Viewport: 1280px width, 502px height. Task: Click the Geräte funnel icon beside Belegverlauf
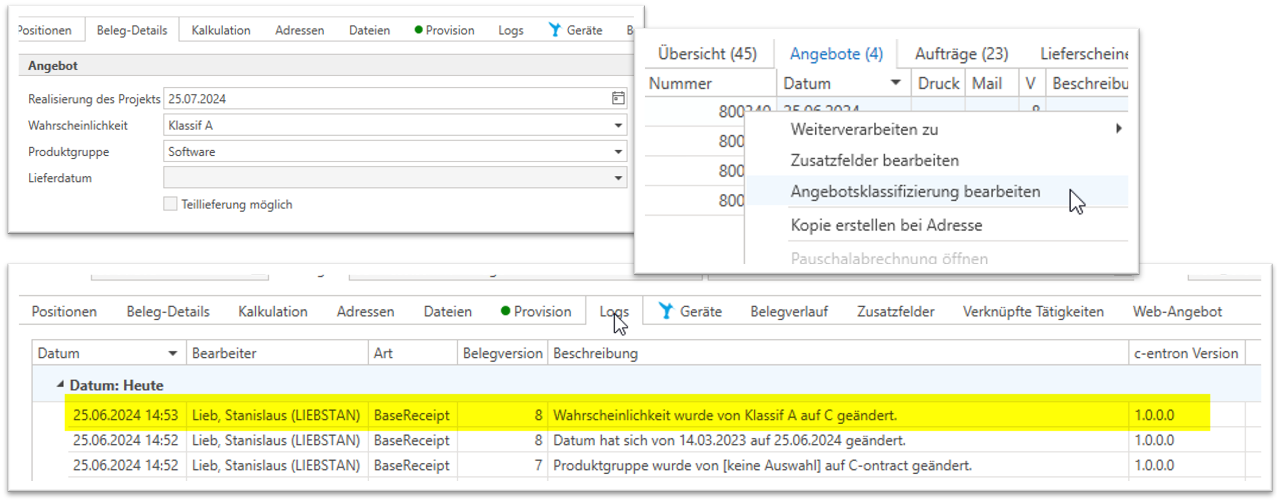pos(665,311)
